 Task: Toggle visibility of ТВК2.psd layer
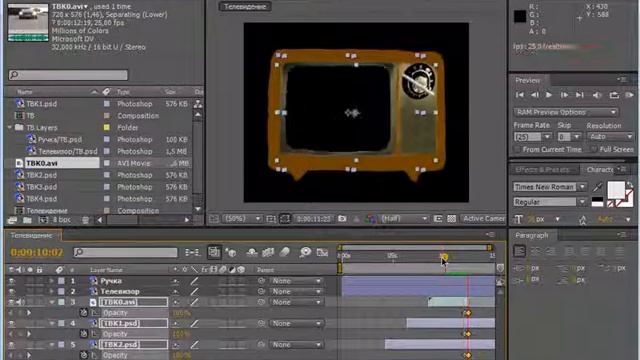point(11,344)
